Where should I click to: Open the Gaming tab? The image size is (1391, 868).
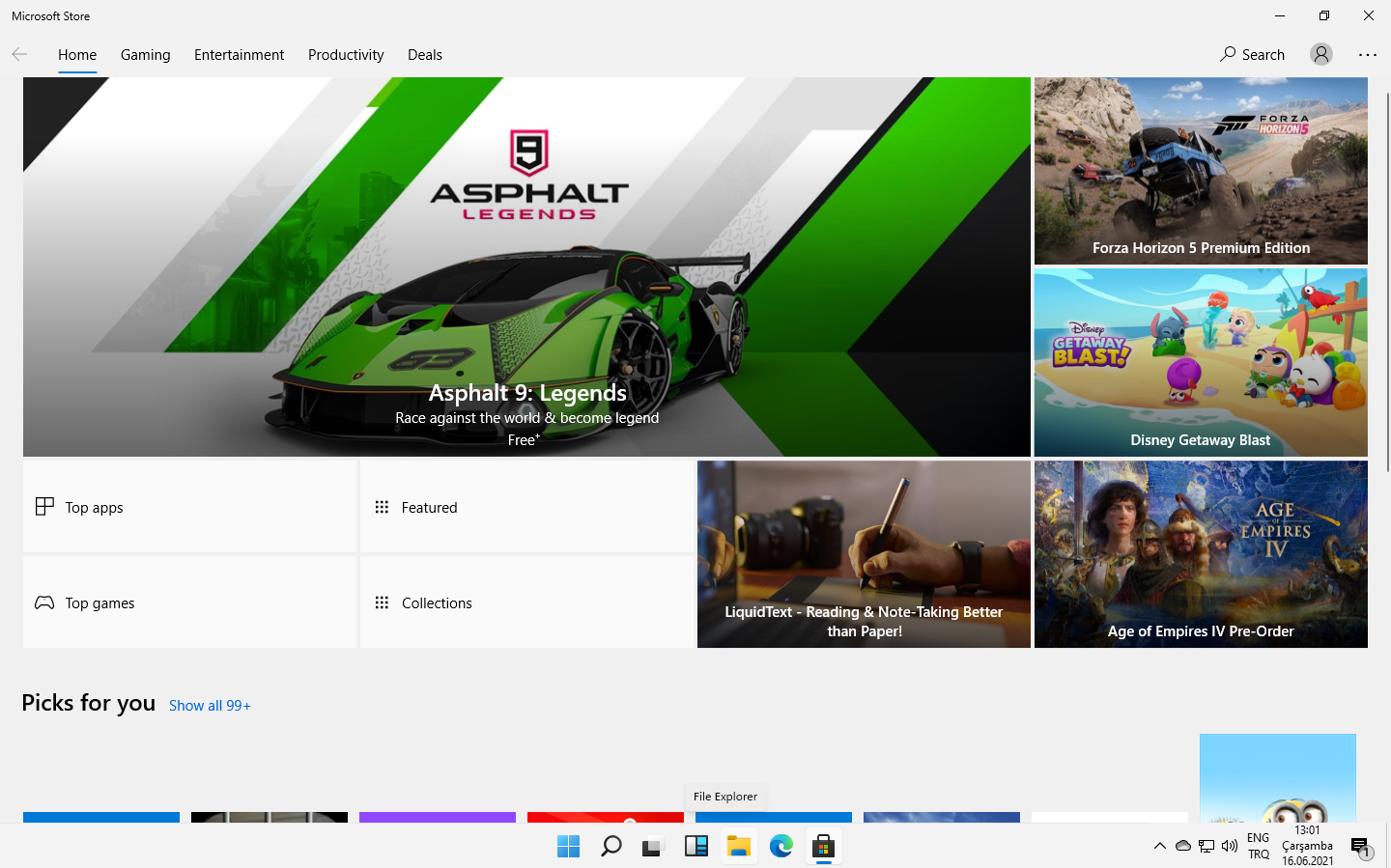[x=146, y=55]
